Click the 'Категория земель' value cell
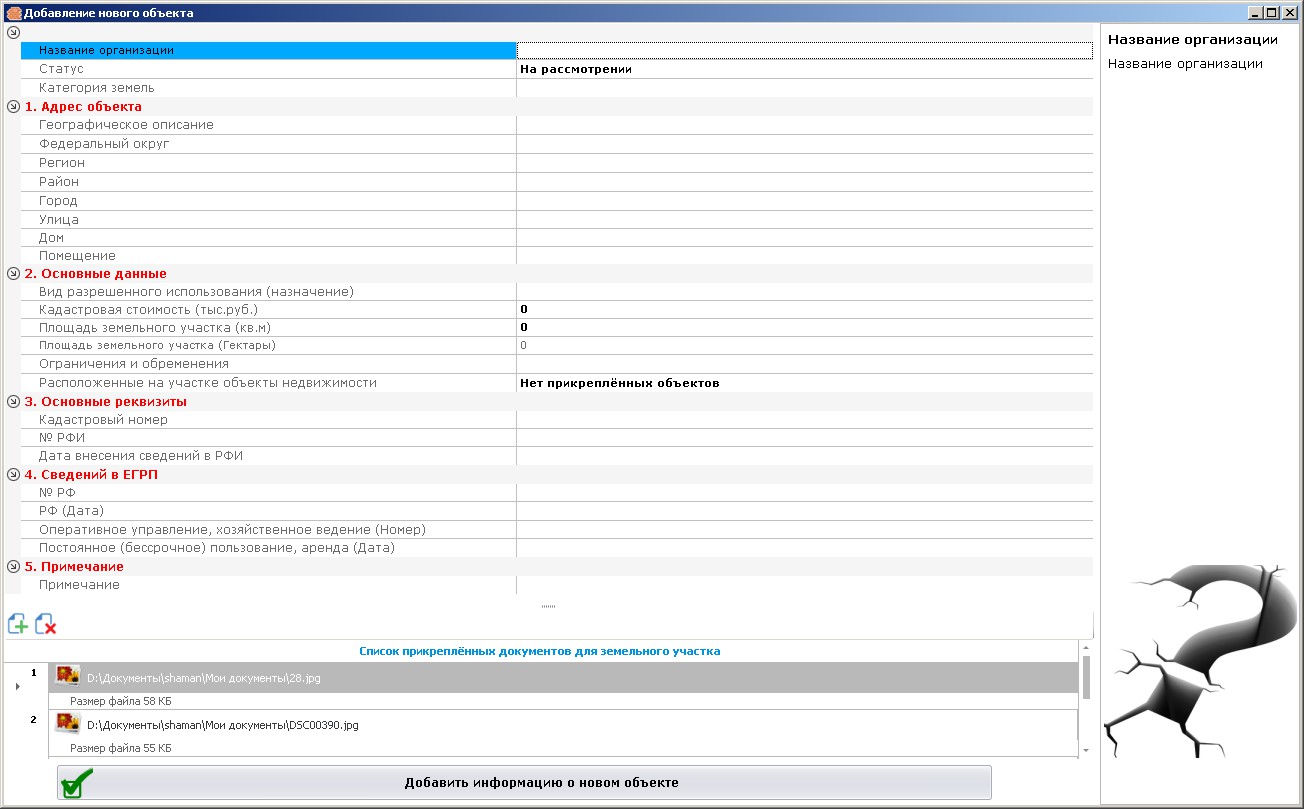 [804, 88]
